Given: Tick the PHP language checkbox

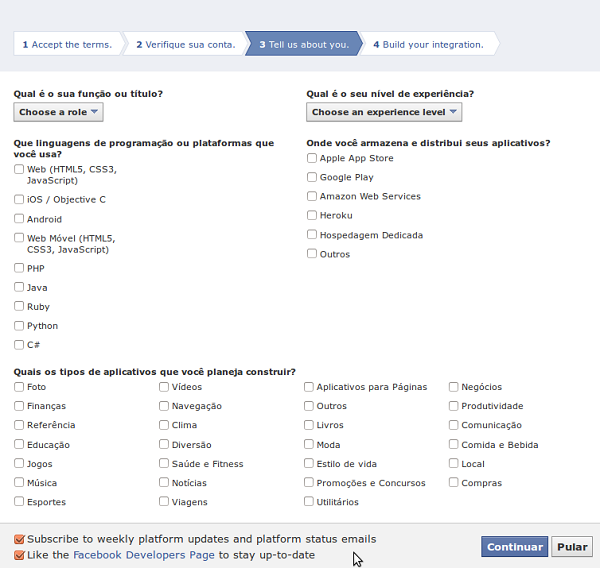Looking at the screenshot, I should (19, 268).
